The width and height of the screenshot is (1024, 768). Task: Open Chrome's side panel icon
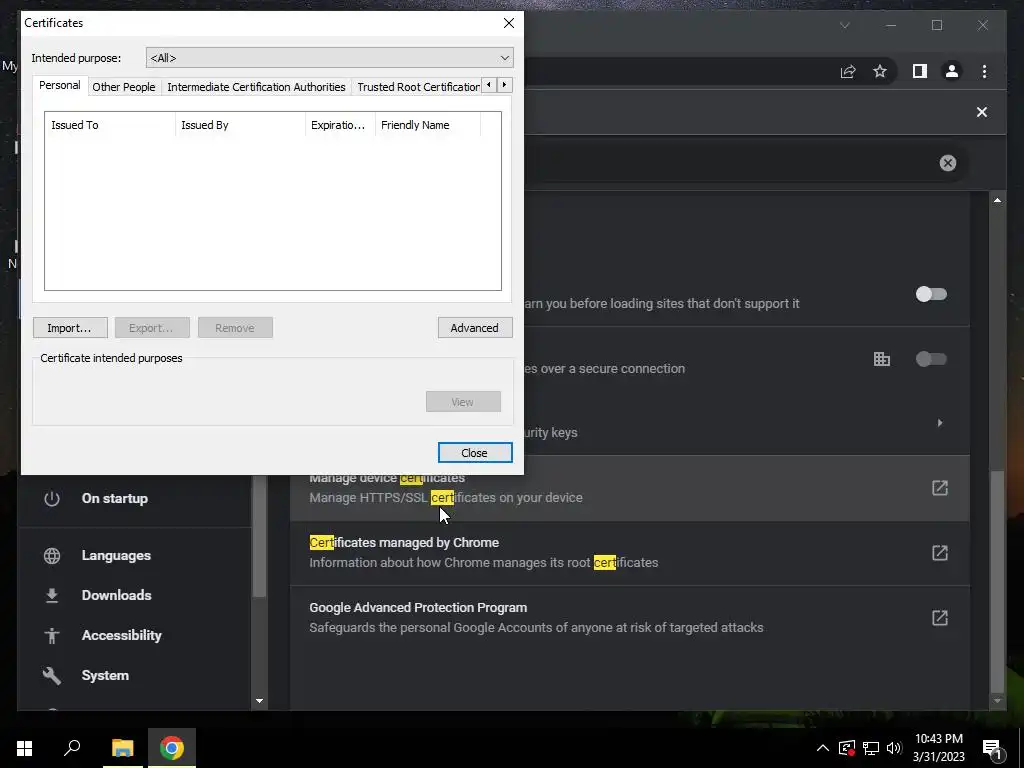(x=920, y=71)
